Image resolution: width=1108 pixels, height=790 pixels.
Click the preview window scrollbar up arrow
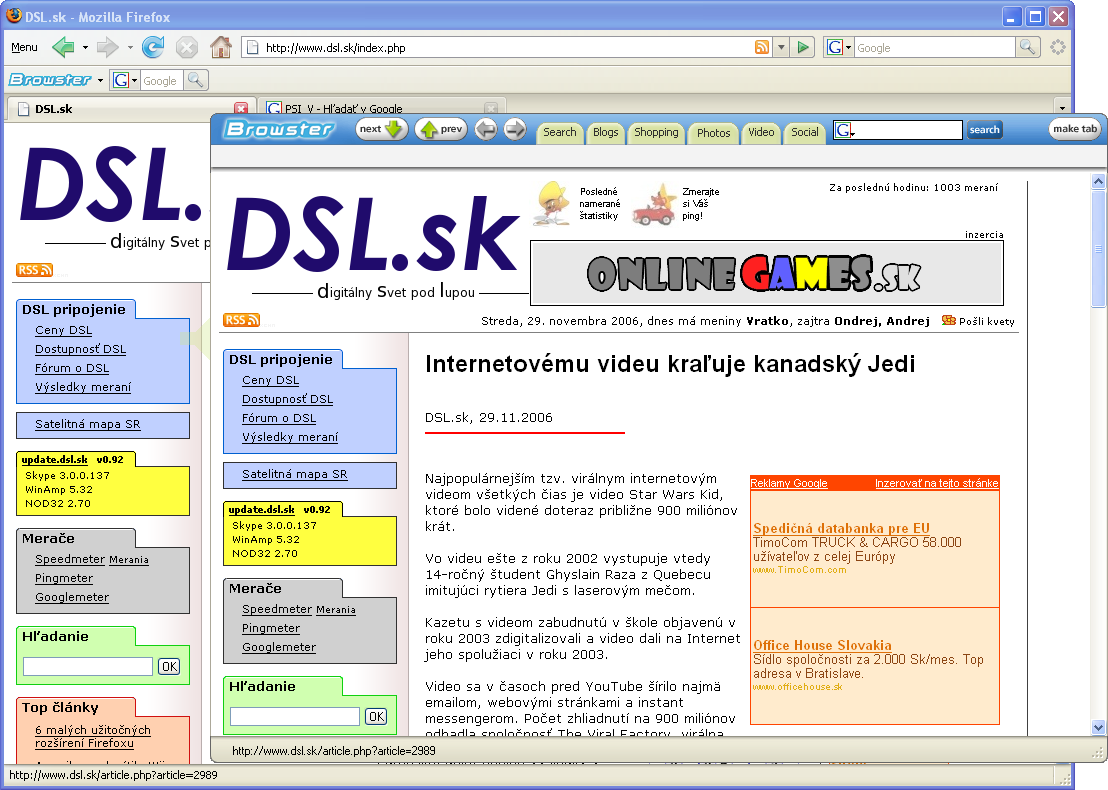click(1098, 182)
